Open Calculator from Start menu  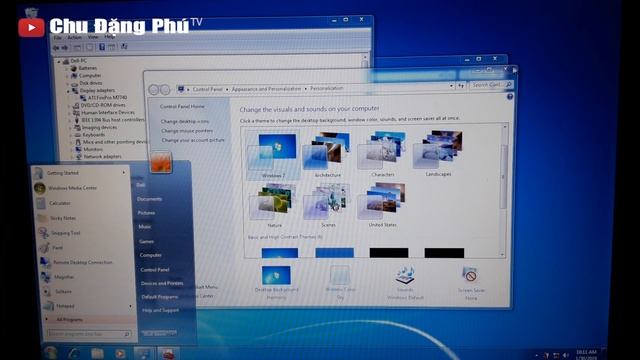(81, 203)
